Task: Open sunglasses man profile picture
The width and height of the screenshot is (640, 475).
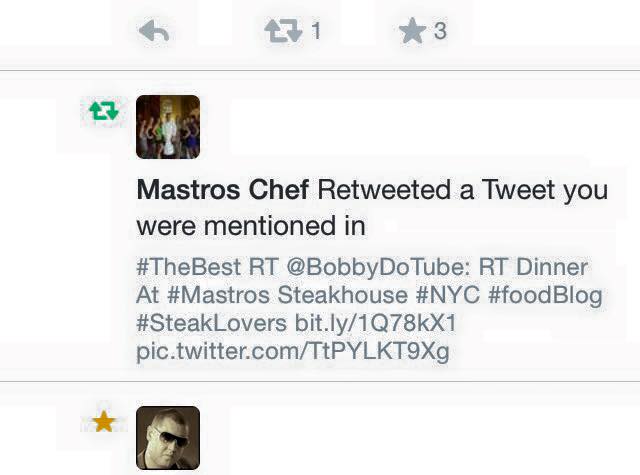Action: 168,438
